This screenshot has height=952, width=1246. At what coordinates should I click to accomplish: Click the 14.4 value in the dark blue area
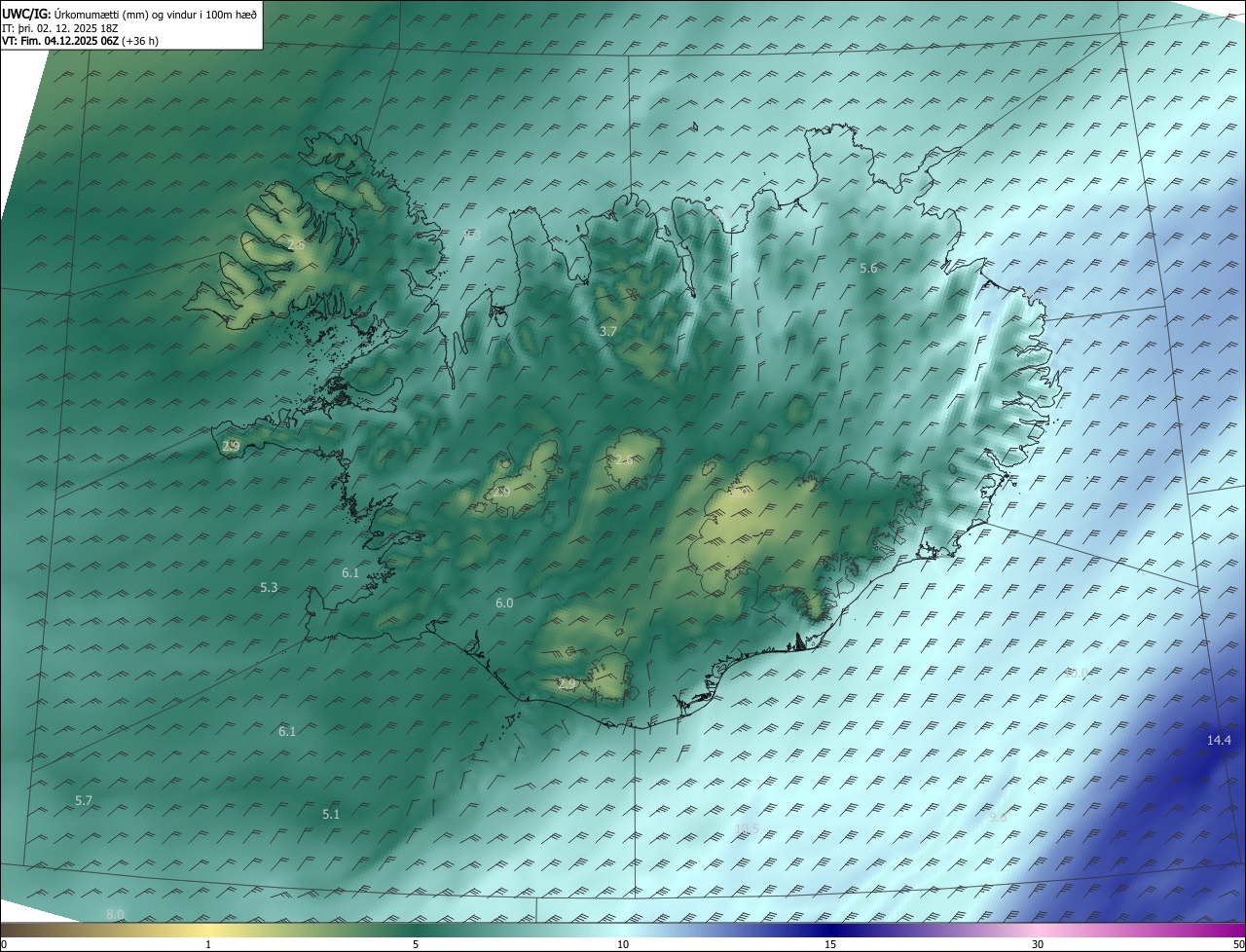1219,741
